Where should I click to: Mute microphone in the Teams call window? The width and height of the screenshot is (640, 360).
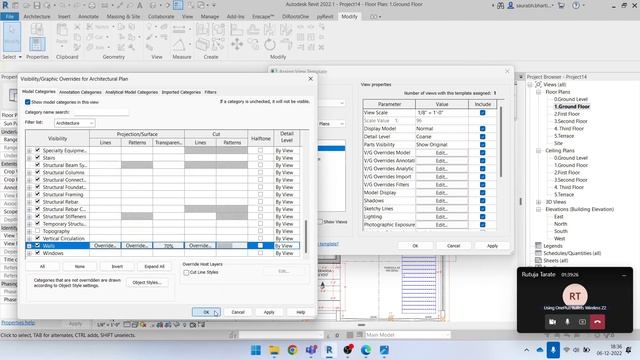pos(567,322)
